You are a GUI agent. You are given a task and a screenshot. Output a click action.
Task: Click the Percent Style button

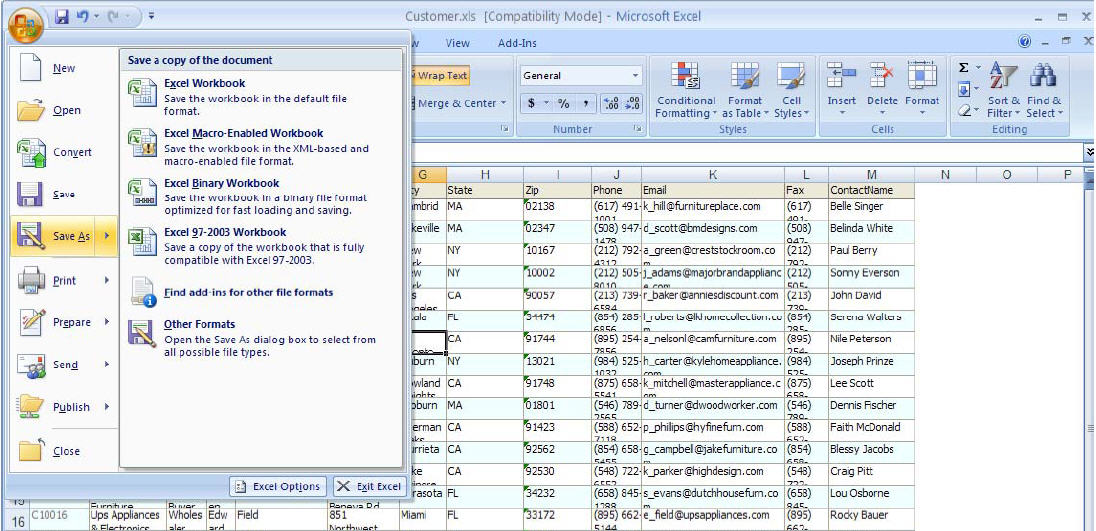point(563,103)
